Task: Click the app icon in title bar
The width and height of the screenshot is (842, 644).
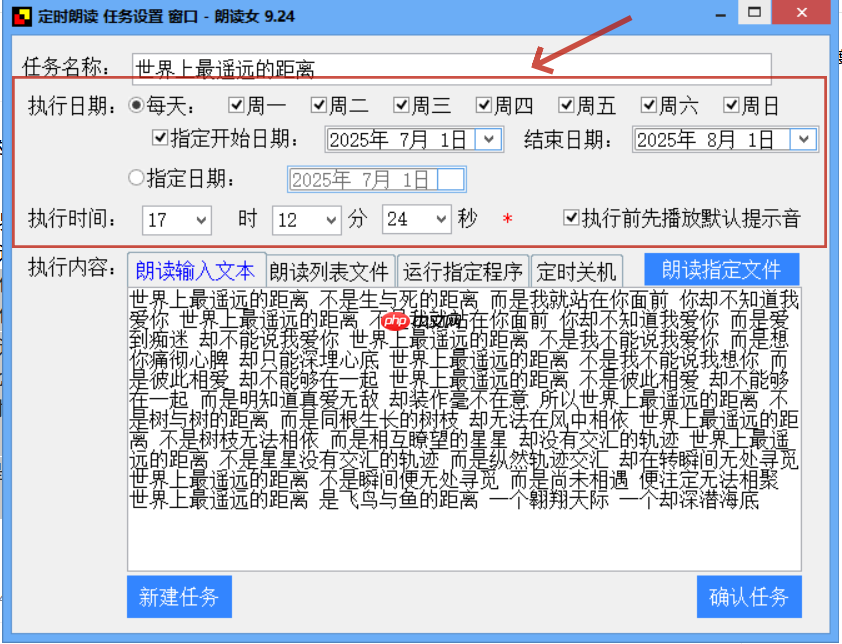Action: tap(21, 16)
